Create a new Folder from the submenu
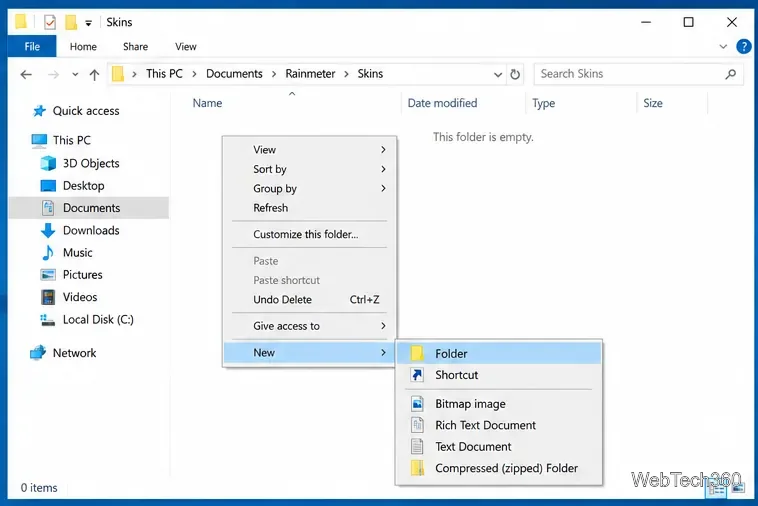 pos(499,354)
